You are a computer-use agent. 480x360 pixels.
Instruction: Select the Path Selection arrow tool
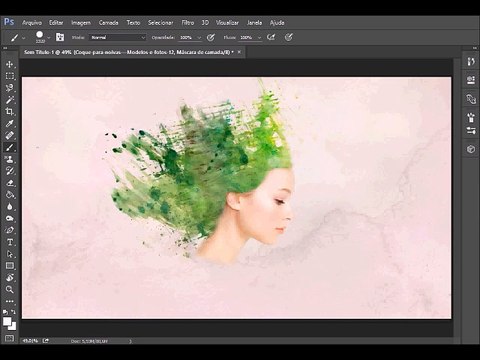pos(9,254)
